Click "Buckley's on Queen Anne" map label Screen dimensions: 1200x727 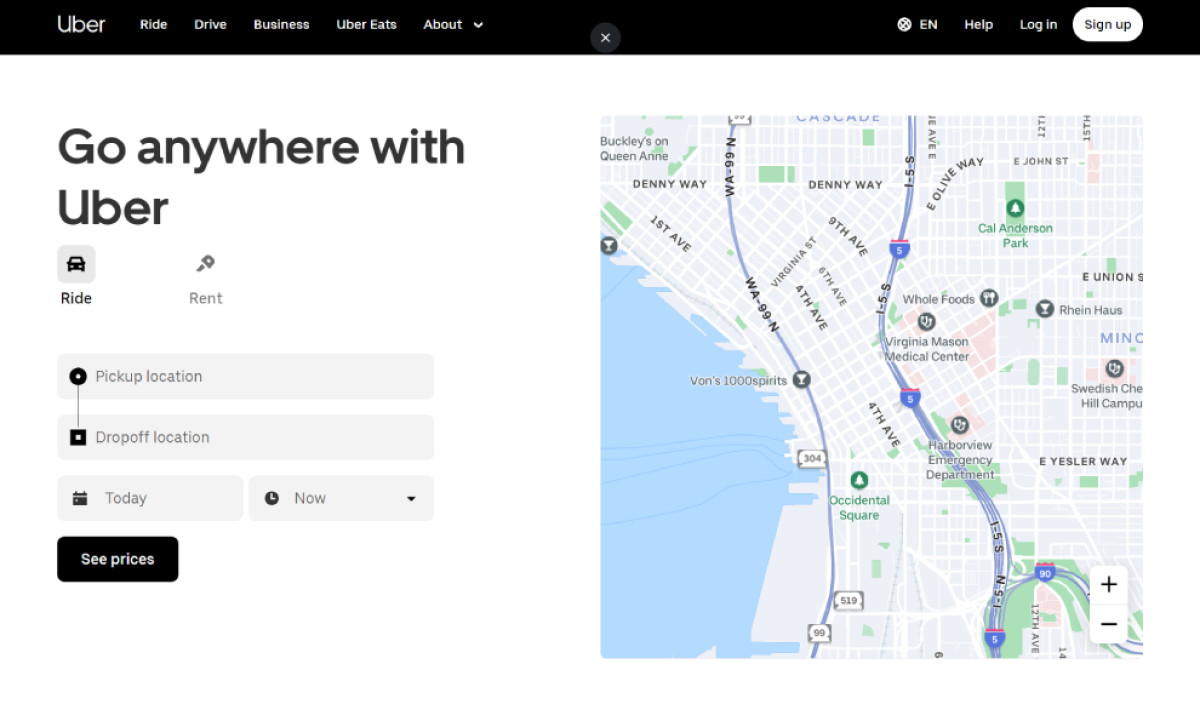(634, 149)
